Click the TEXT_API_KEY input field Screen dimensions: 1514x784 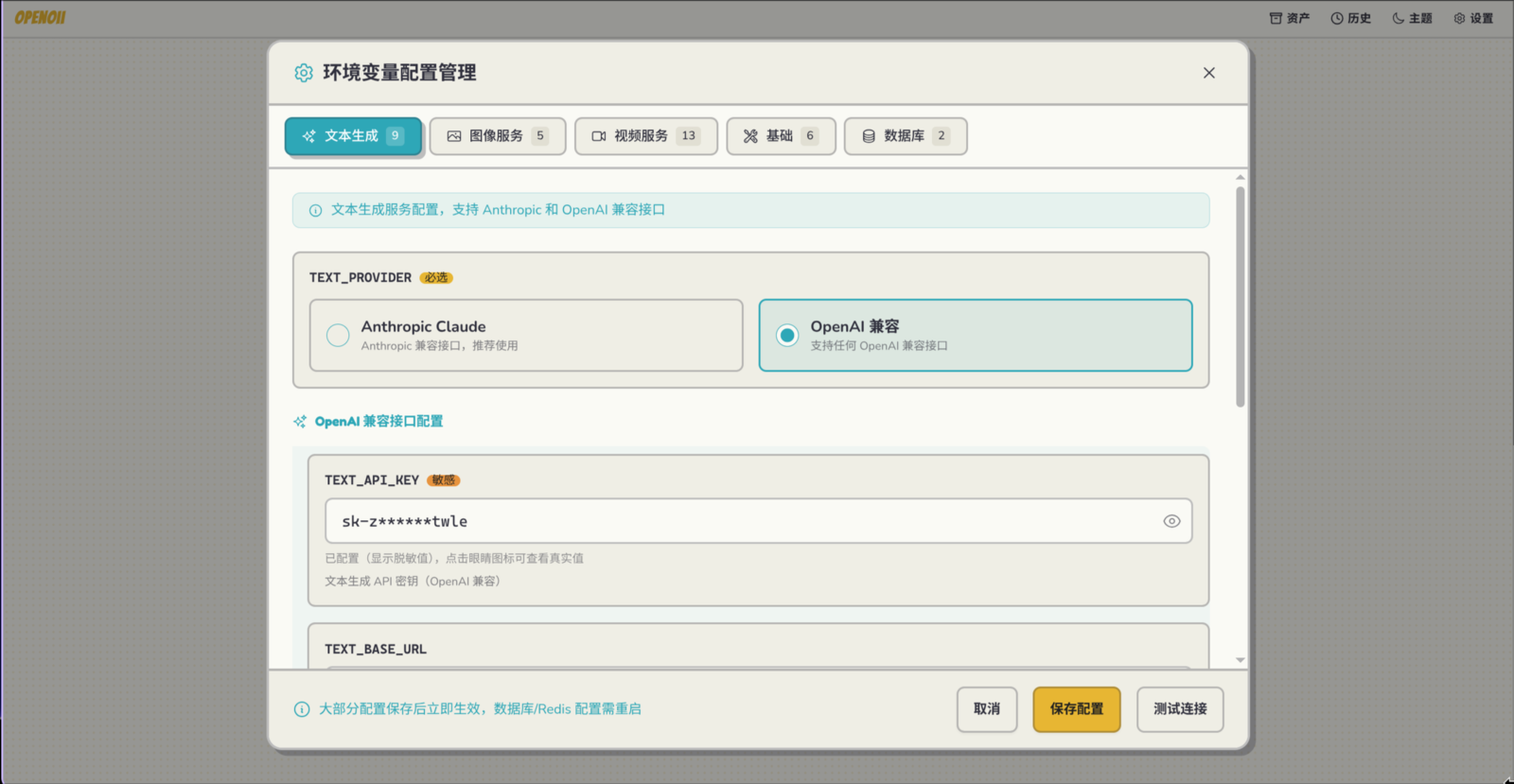coord(758,521)
